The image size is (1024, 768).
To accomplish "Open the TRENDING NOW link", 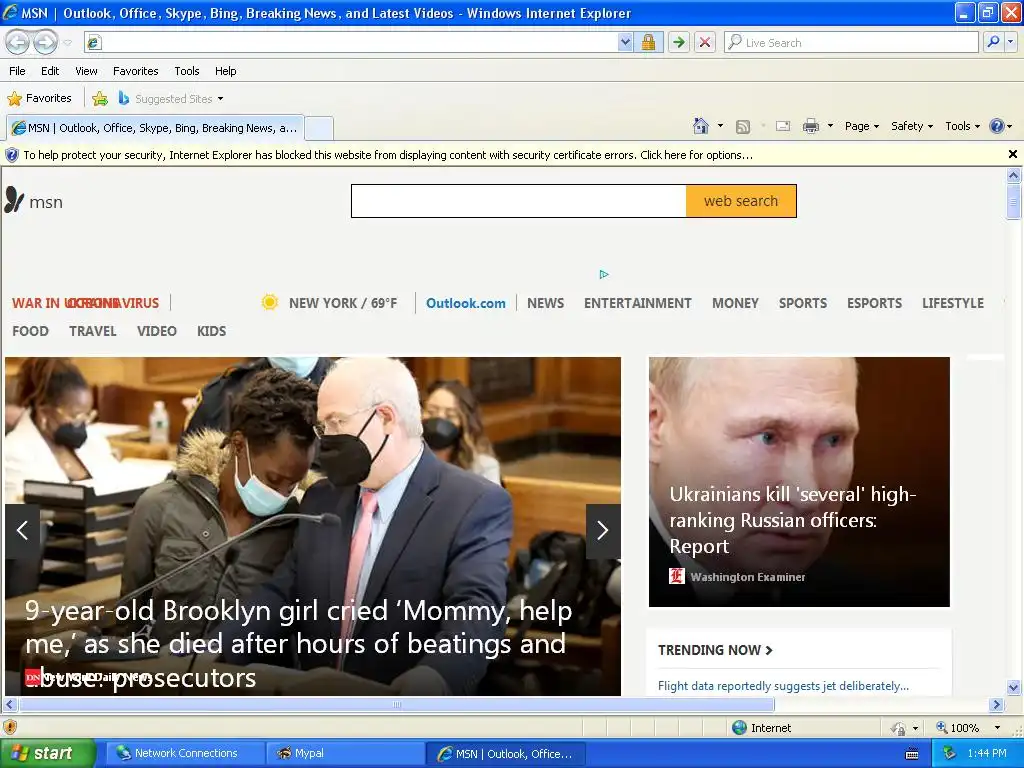I will tap(715, 650).
